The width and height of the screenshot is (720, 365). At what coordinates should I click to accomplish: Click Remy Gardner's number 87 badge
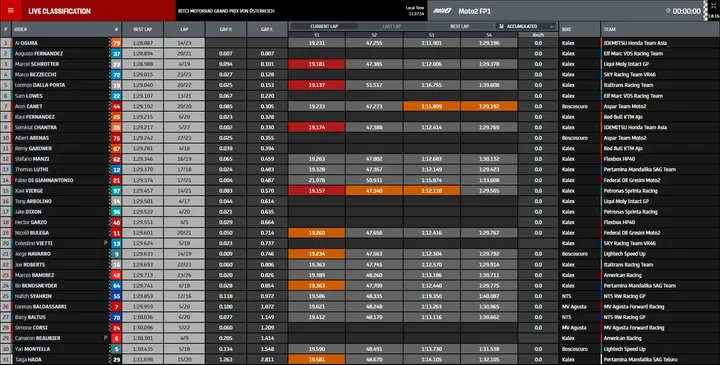coord(116,148)
